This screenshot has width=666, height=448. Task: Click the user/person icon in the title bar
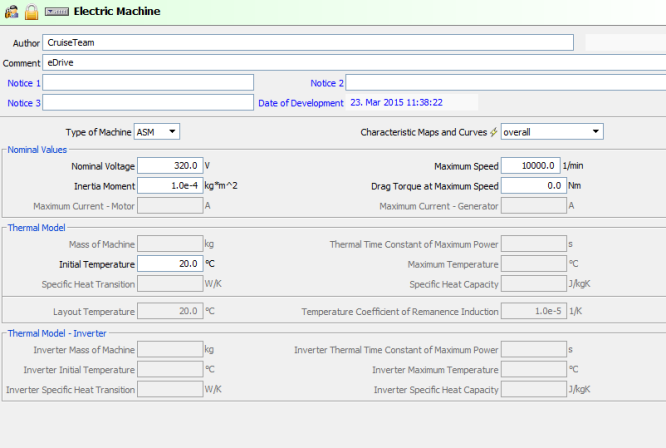[11, 11]
